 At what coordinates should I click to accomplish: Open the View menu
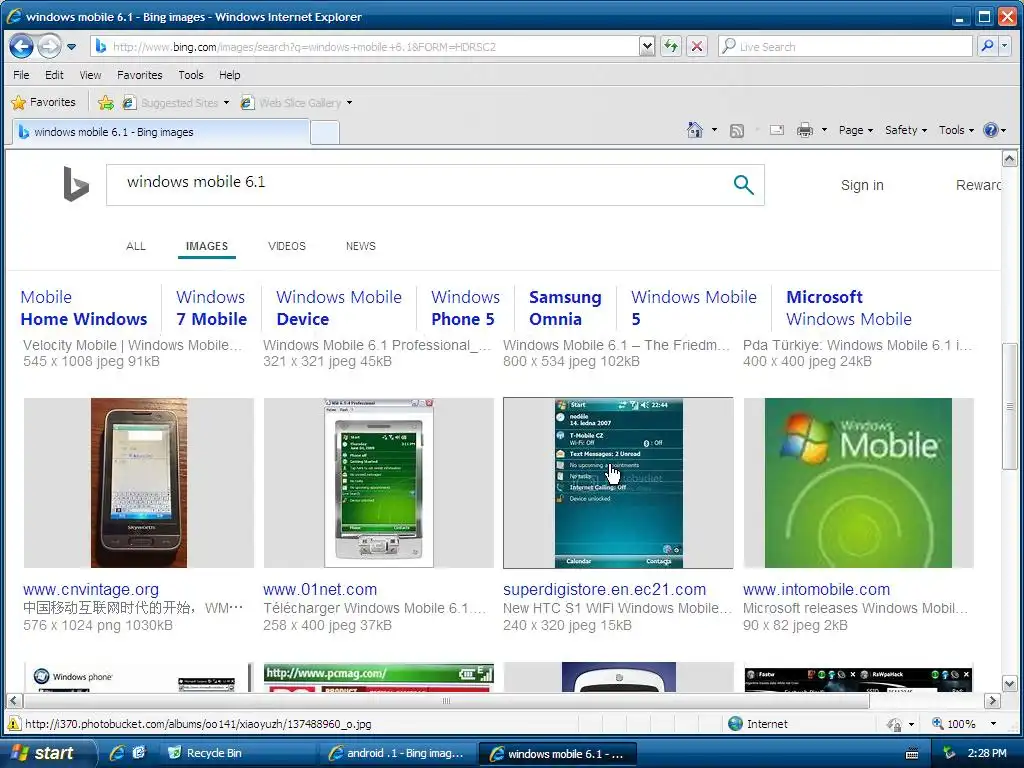(x=90, y=75)
